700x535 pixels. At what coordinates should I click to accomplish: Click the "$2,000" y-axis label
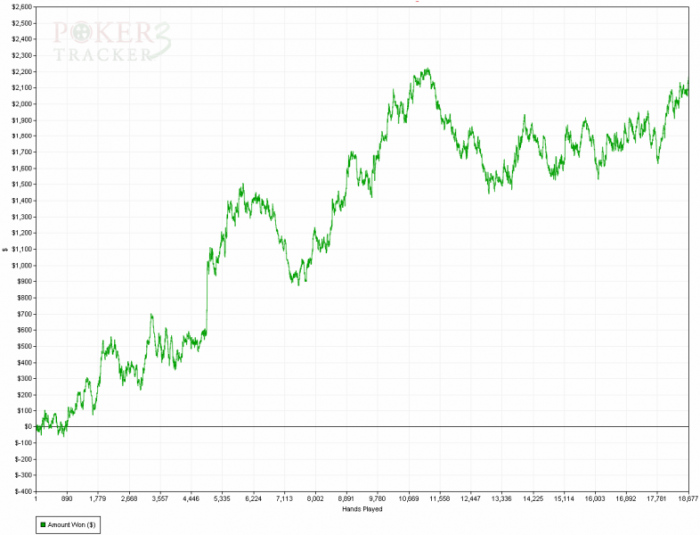point(21,104)
